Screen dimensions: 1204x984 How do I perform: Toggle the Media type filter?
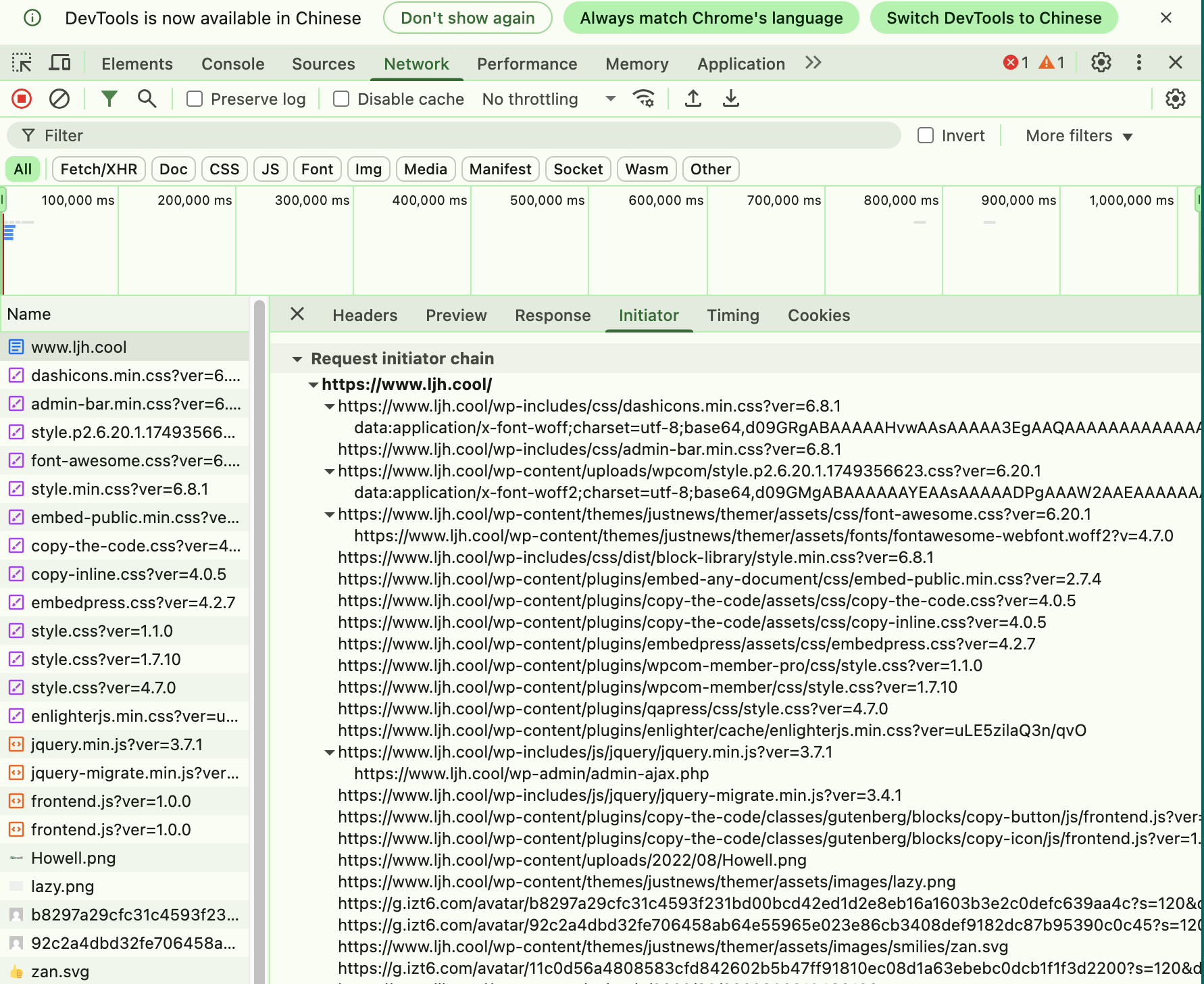[x=426, y=170]
